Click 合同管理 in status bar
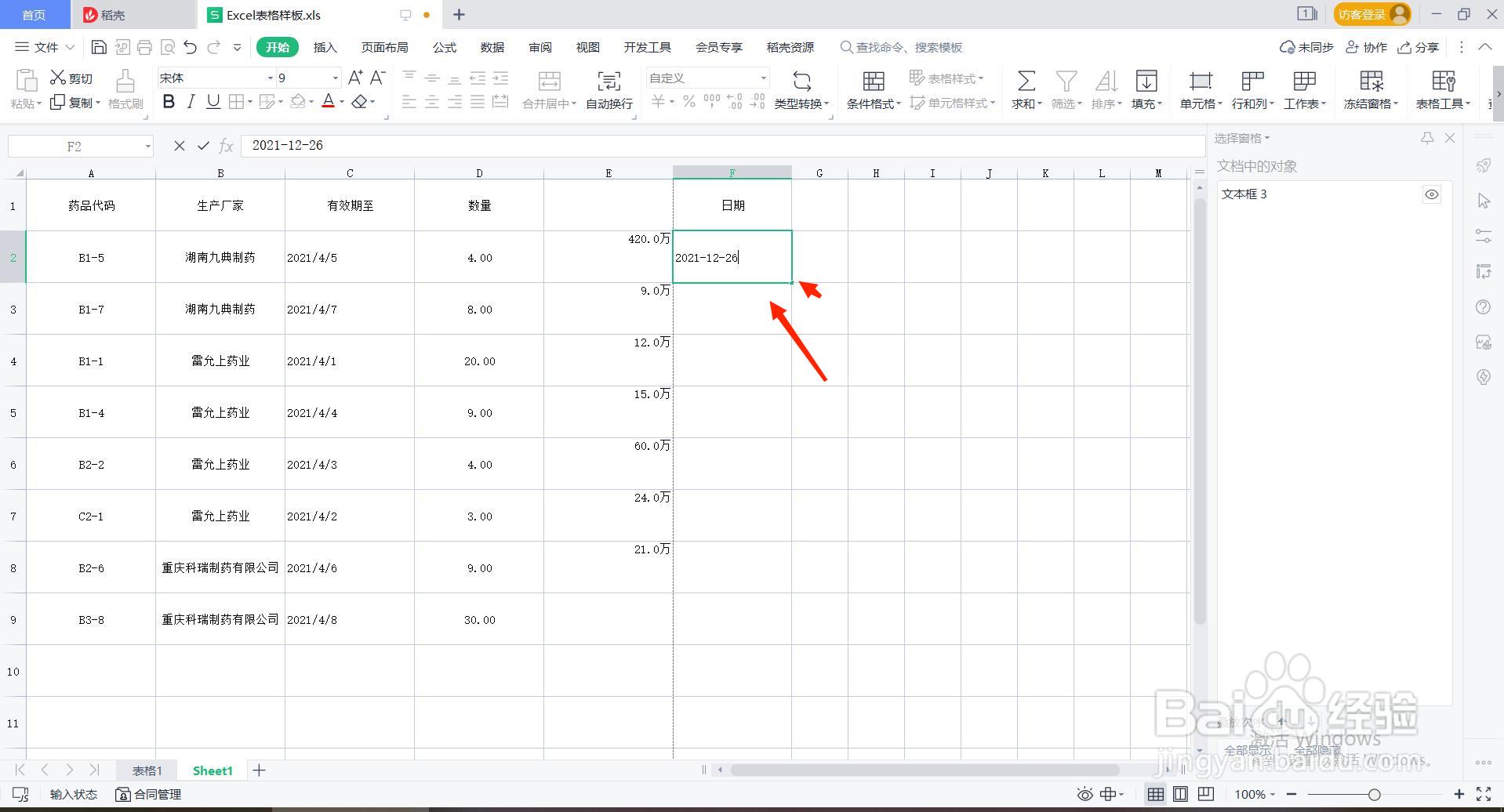 [x=148, y=794]
